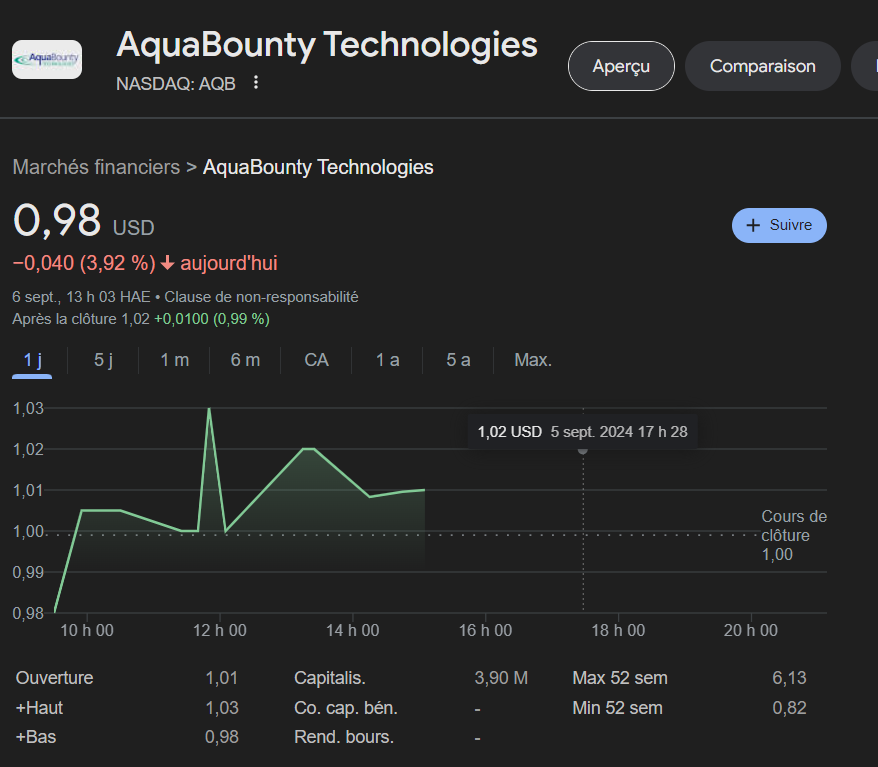This screenshot has width=878, height=767.
Task: Click the current price 0,98 USD
Action: pyautogui.click(x=83, y=221)
